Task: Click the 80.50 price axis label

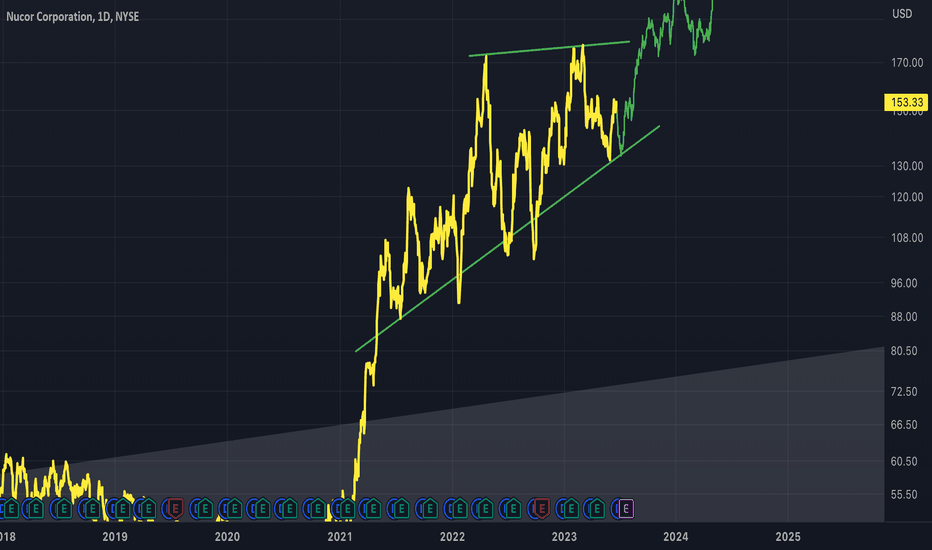Action: tap(904, 351)
